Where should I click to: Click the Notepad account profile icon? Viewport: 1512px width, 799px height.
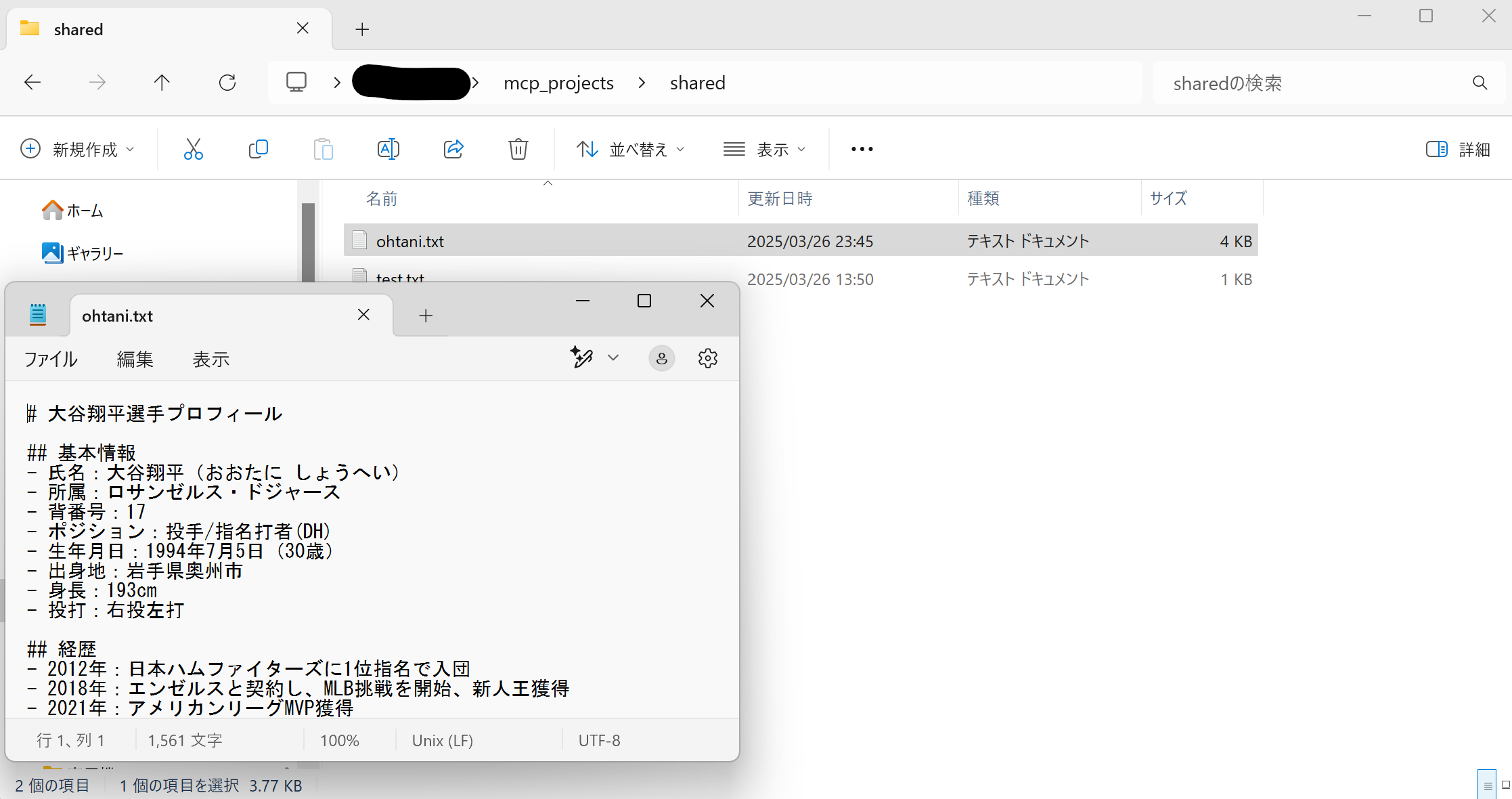click(661, 358)
